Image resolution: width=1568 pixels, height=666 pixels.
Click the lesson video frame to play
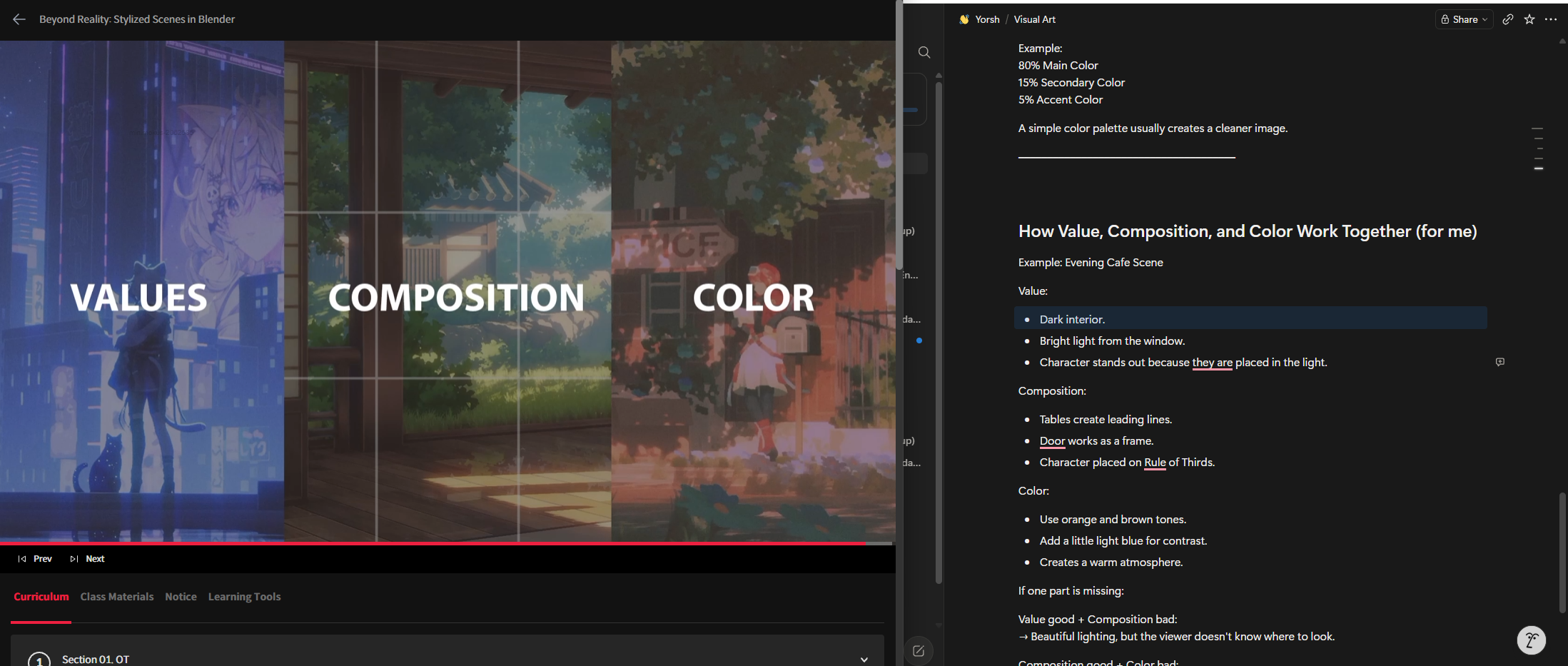[447, 291]
